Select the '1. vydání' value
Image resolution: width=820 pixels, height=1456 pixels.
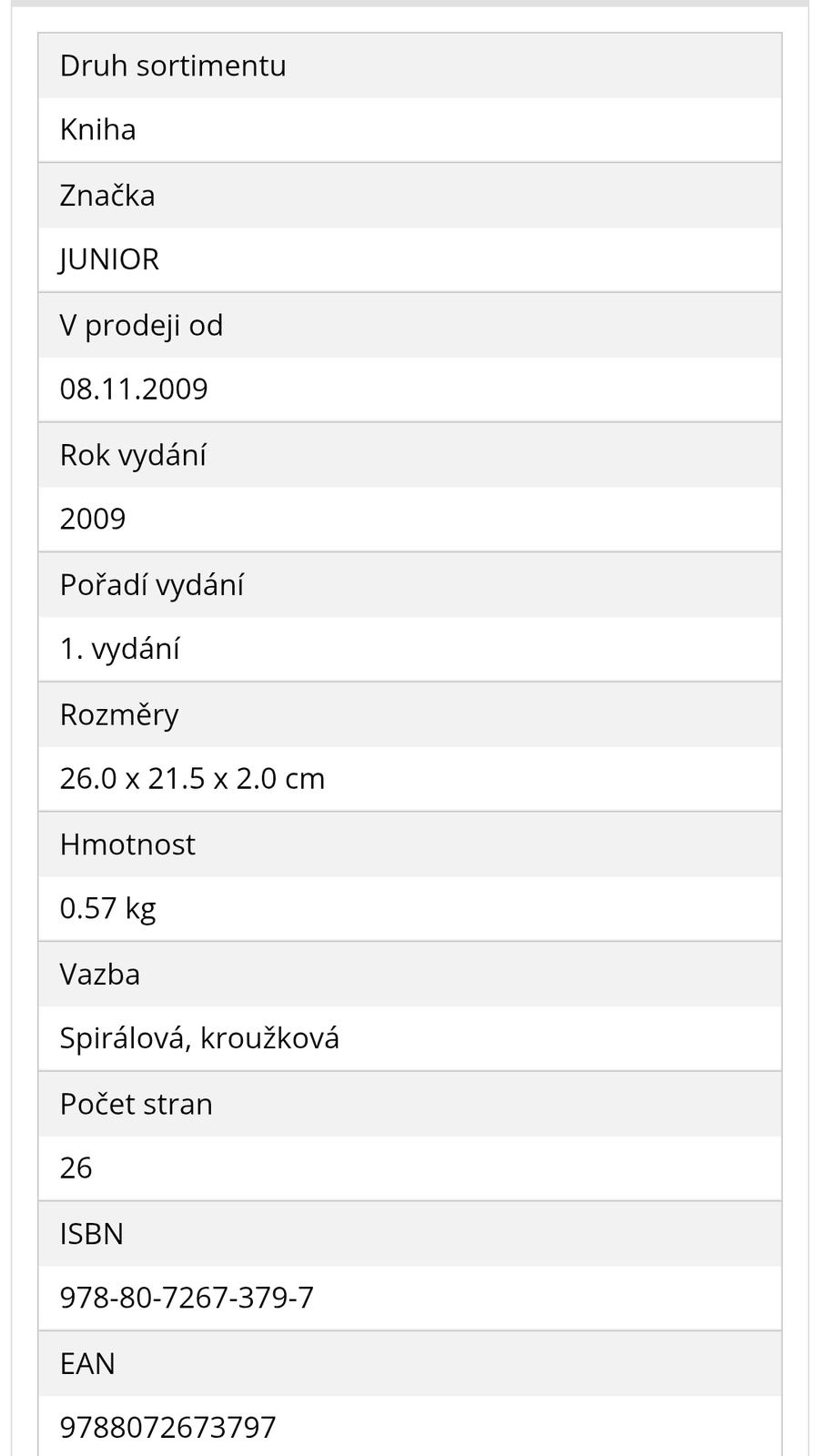[119, 649]
